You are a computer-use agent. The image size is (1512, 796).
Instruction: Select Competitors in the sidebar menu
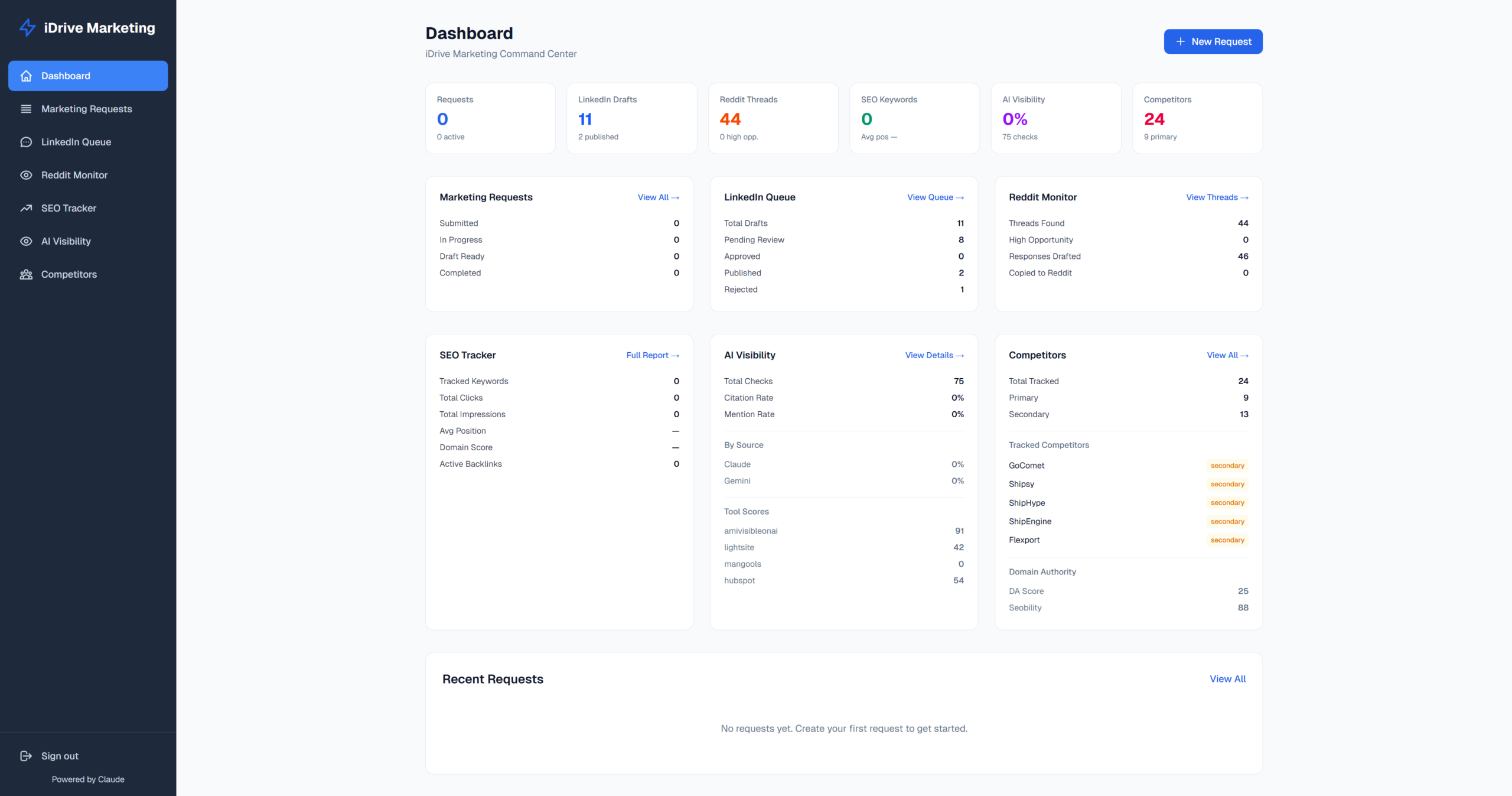coord(88,274)
